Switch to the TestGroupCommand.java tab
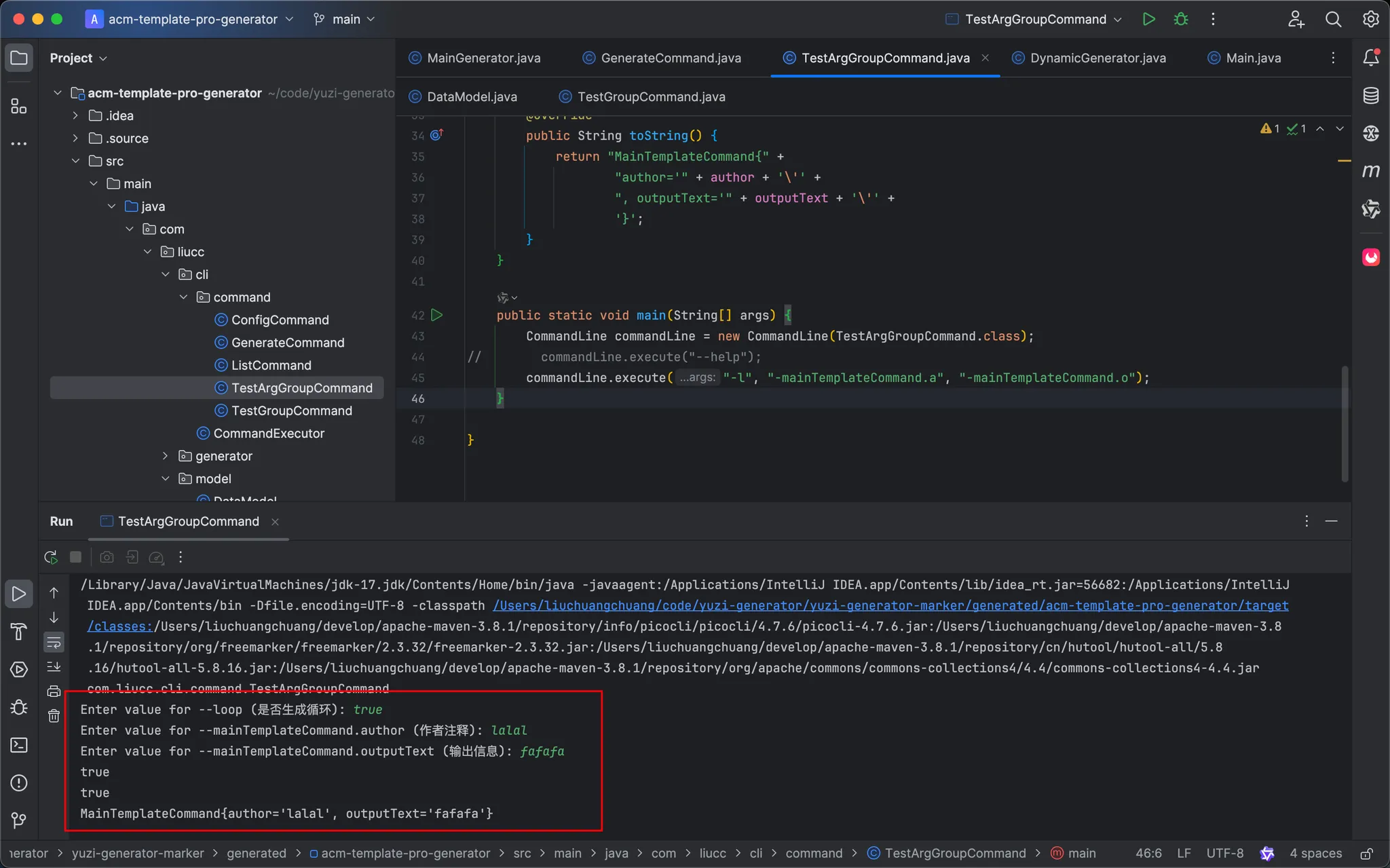The image size is (1390, 868). tap(651, 97)
